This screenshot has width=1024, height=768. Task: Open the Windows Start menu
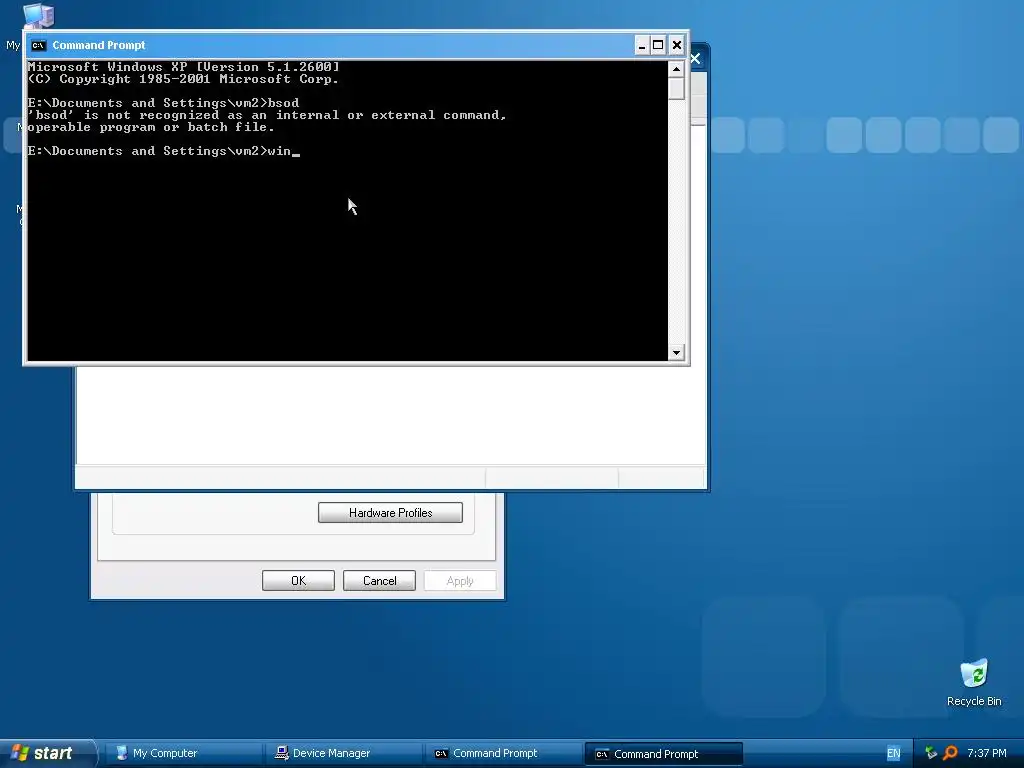coord(47,753)
